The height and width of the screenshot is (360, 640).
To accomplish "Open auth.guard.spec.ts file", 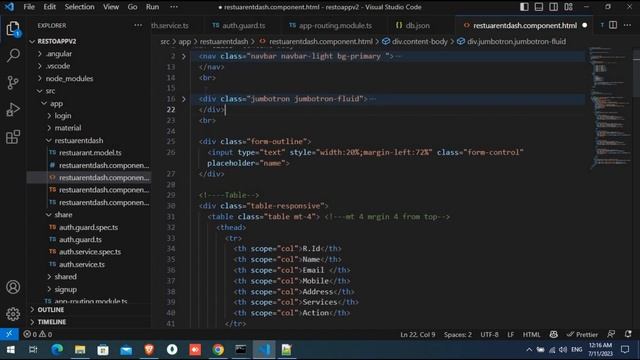I will click(x=88, y=227).
